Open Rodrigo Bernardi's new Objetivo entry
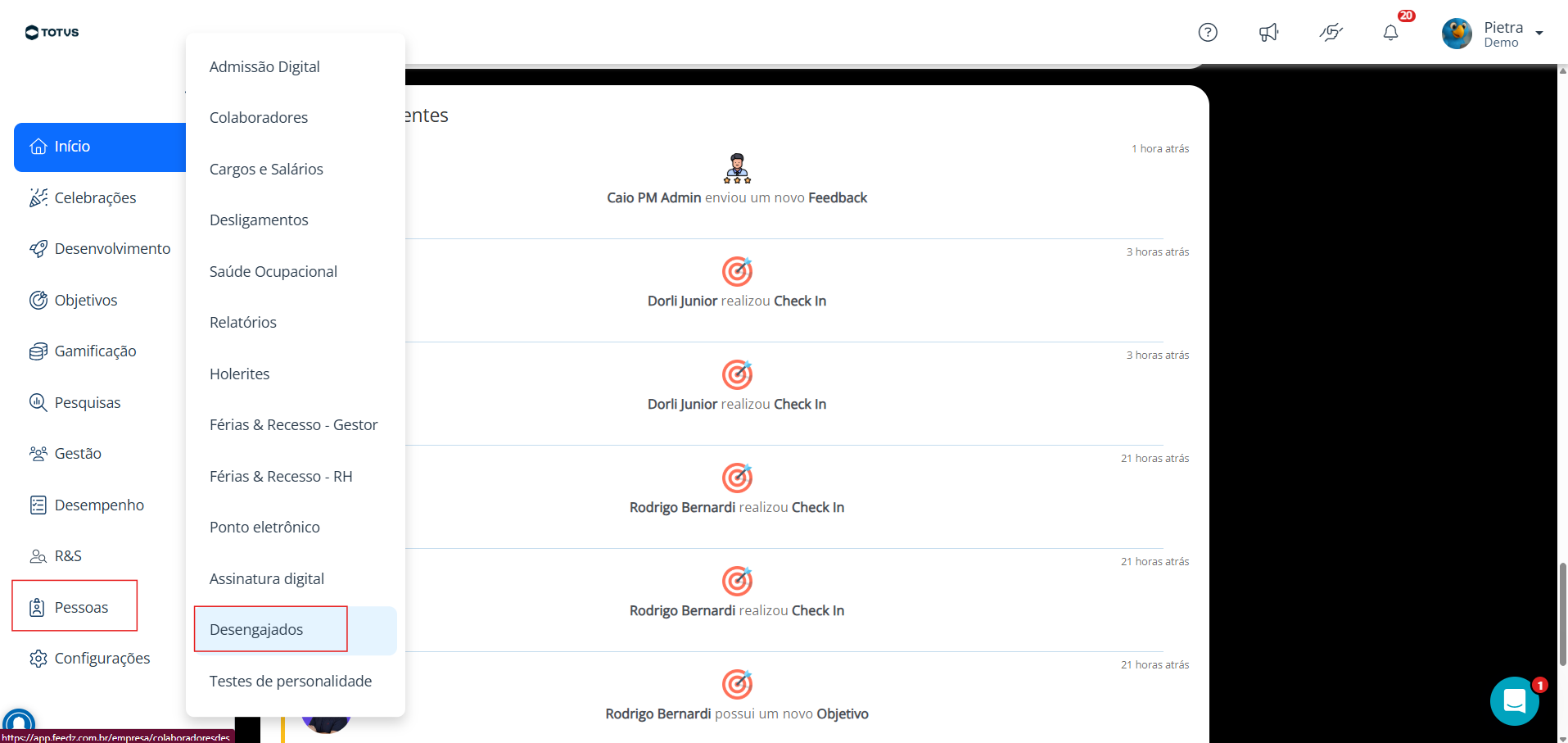The height and width of the screenshot is (743, 1568). coord(737,714)
